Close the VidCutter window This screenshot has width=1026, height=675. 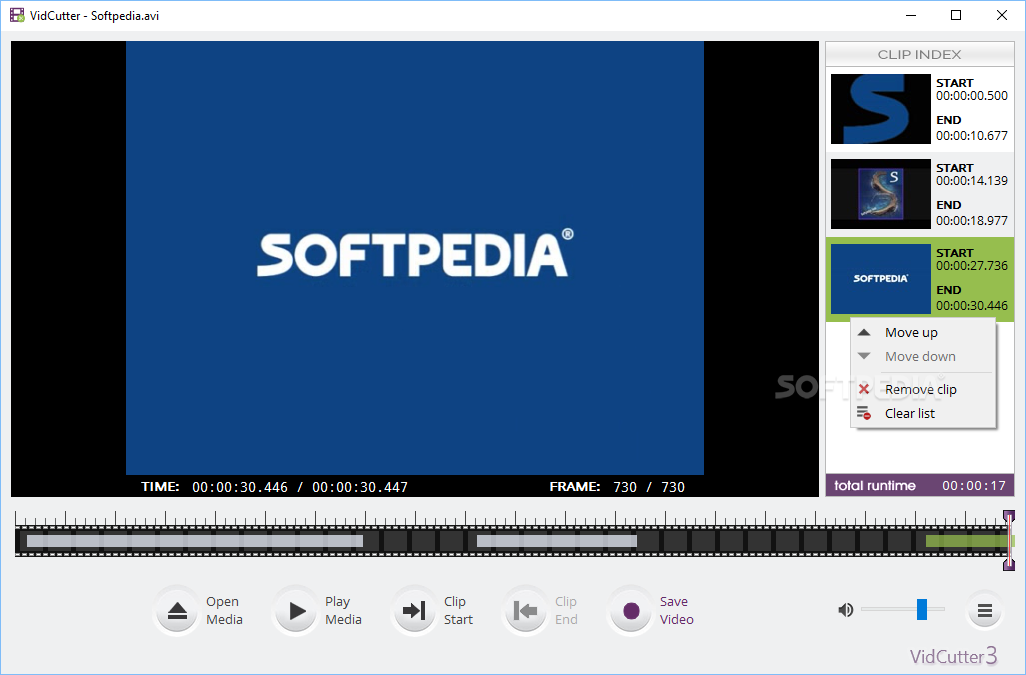point(1002,15)
